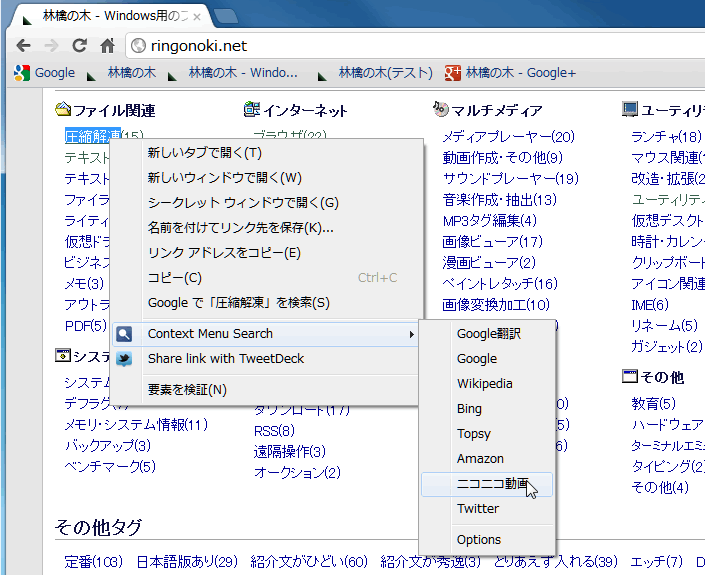
Task: Select Twitter in the search submenu
Action: tap(487, 509)
